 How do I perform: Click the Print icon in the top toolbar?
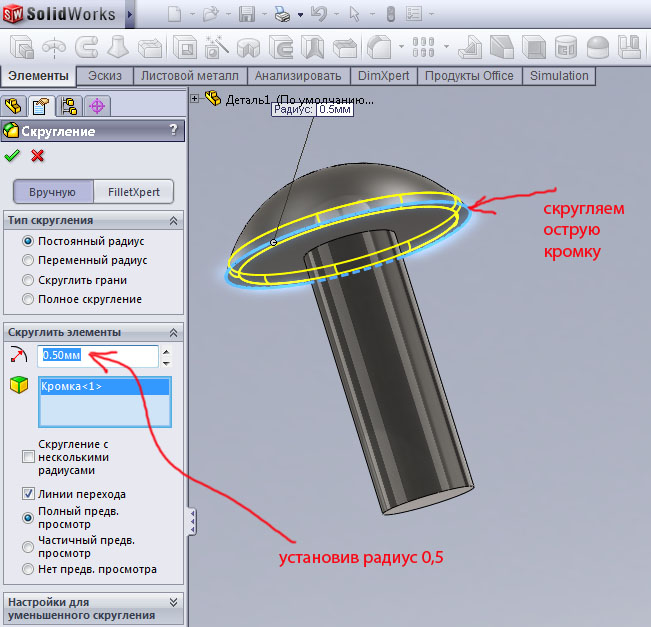click(282, 14)
